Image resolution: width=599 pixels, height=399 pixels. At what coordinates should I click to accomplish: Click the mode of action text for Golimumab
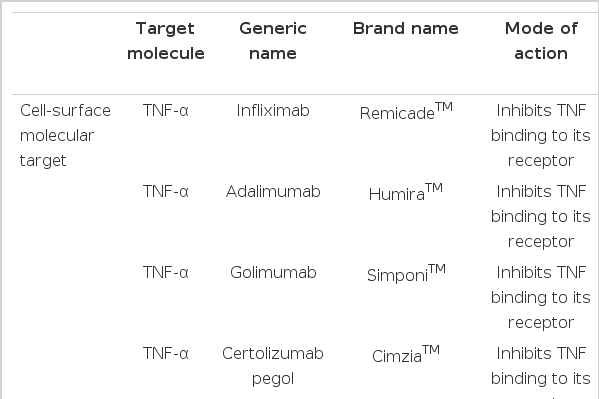541,298
